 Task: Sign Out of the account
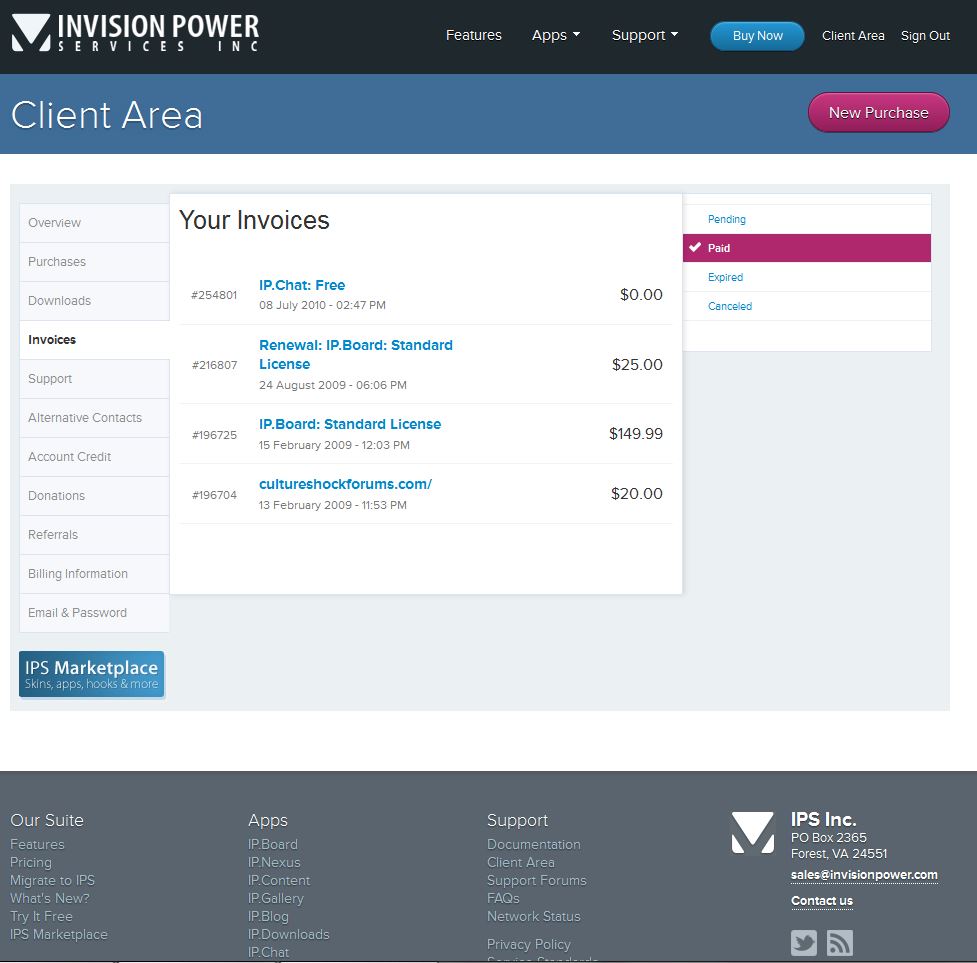(x=925, y=36)
